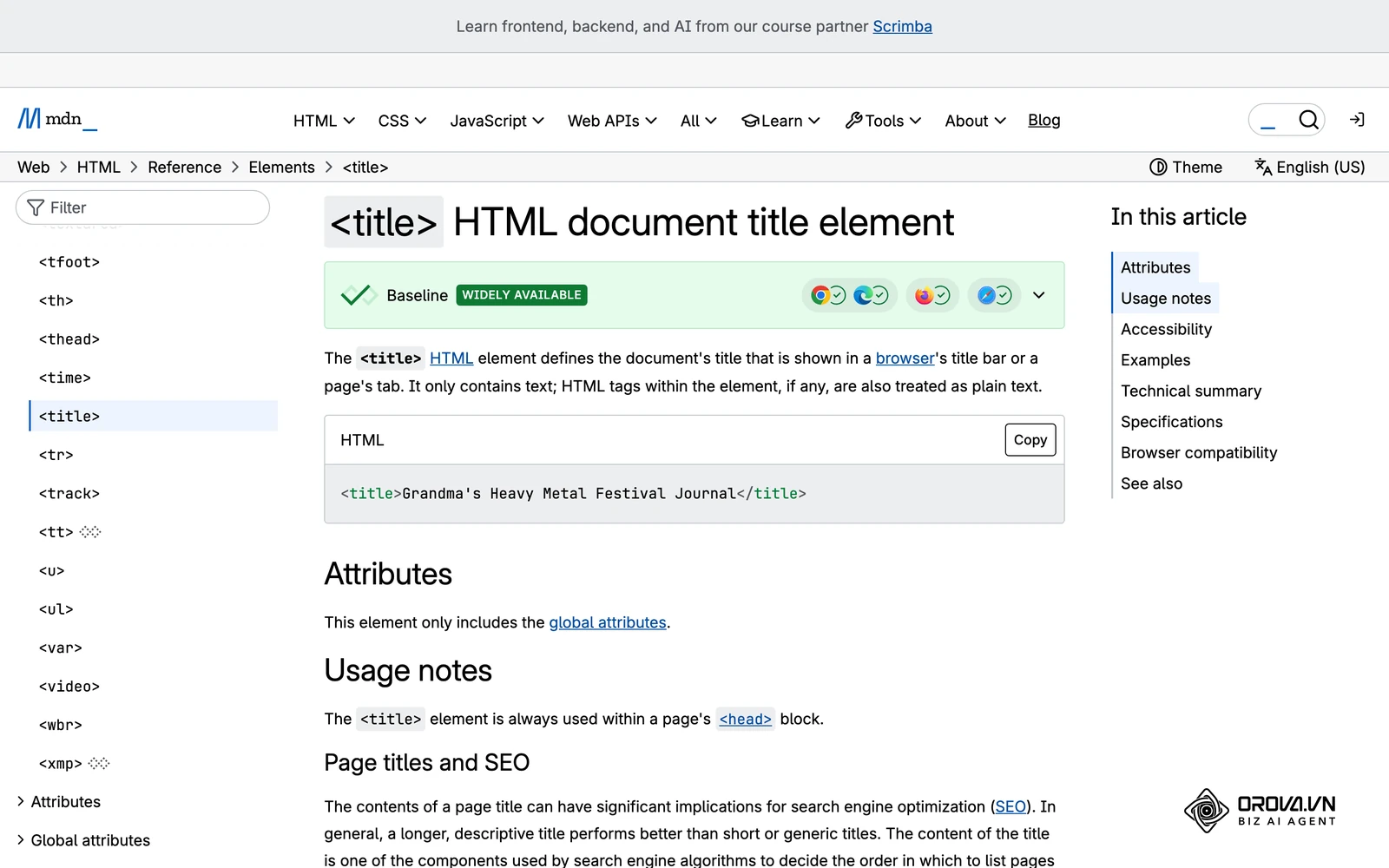Click the deprecated icon next to <xmp>
Image resolution: width=1389 pixels, height=868 pixels.
[x=99, y=764]
